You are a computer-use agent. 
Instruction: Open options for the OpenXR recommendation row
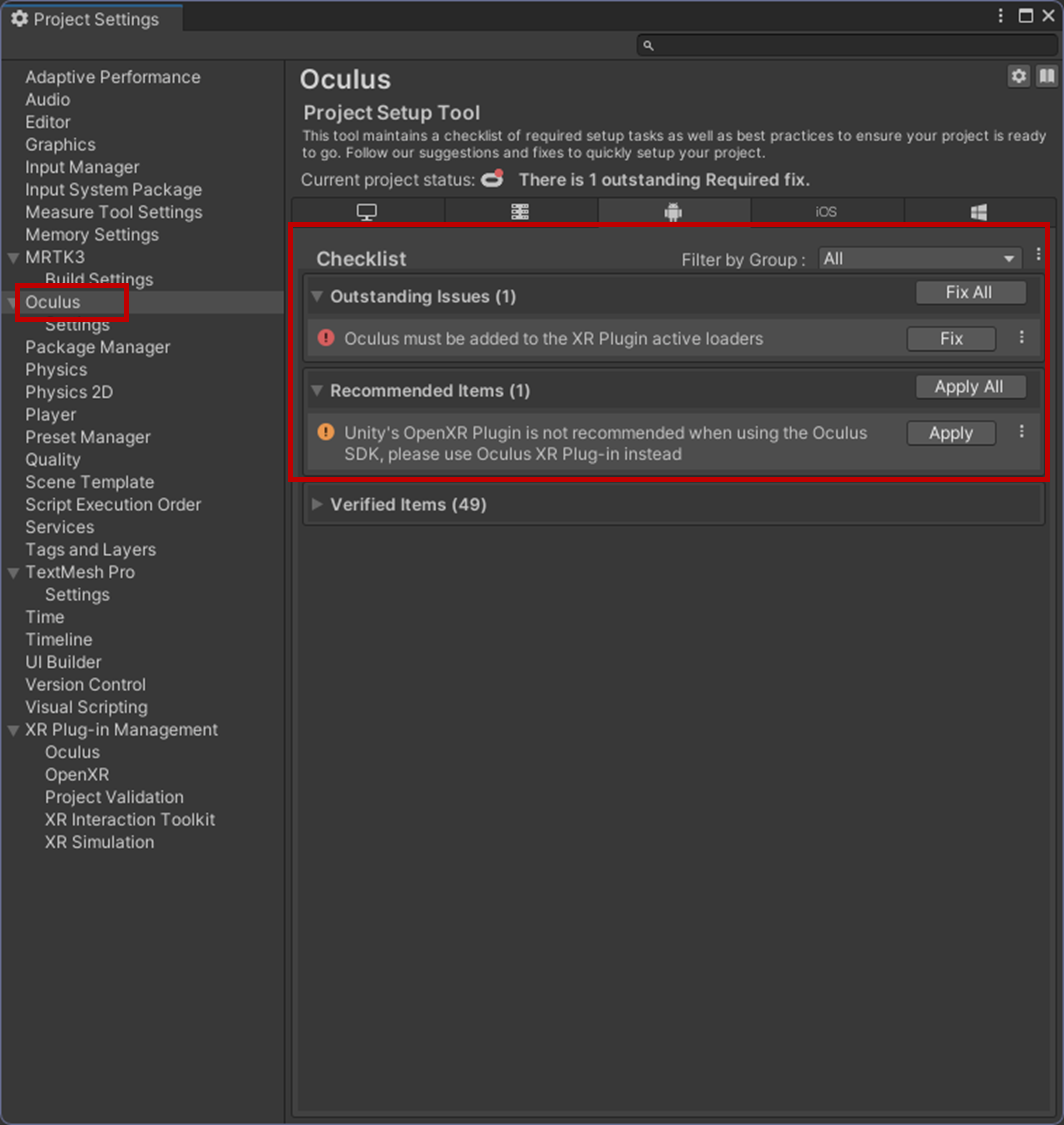1021,432
